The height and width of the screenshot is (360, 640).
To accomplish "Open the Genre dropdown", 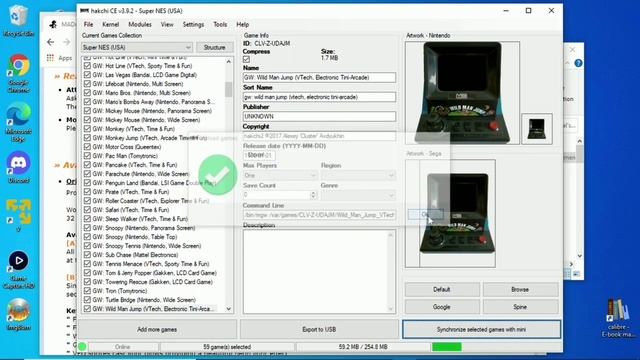I will point(358,195).
